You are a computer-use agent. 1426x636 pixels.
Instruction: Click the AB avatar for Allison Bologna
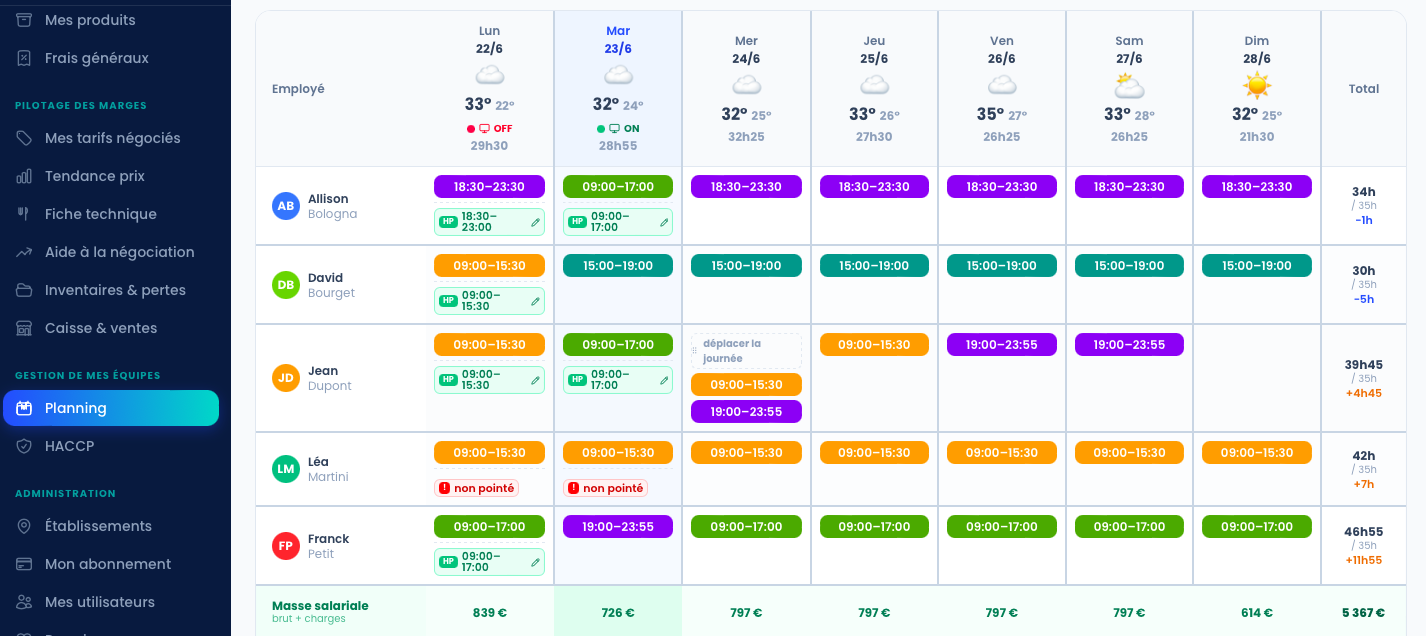286,206
